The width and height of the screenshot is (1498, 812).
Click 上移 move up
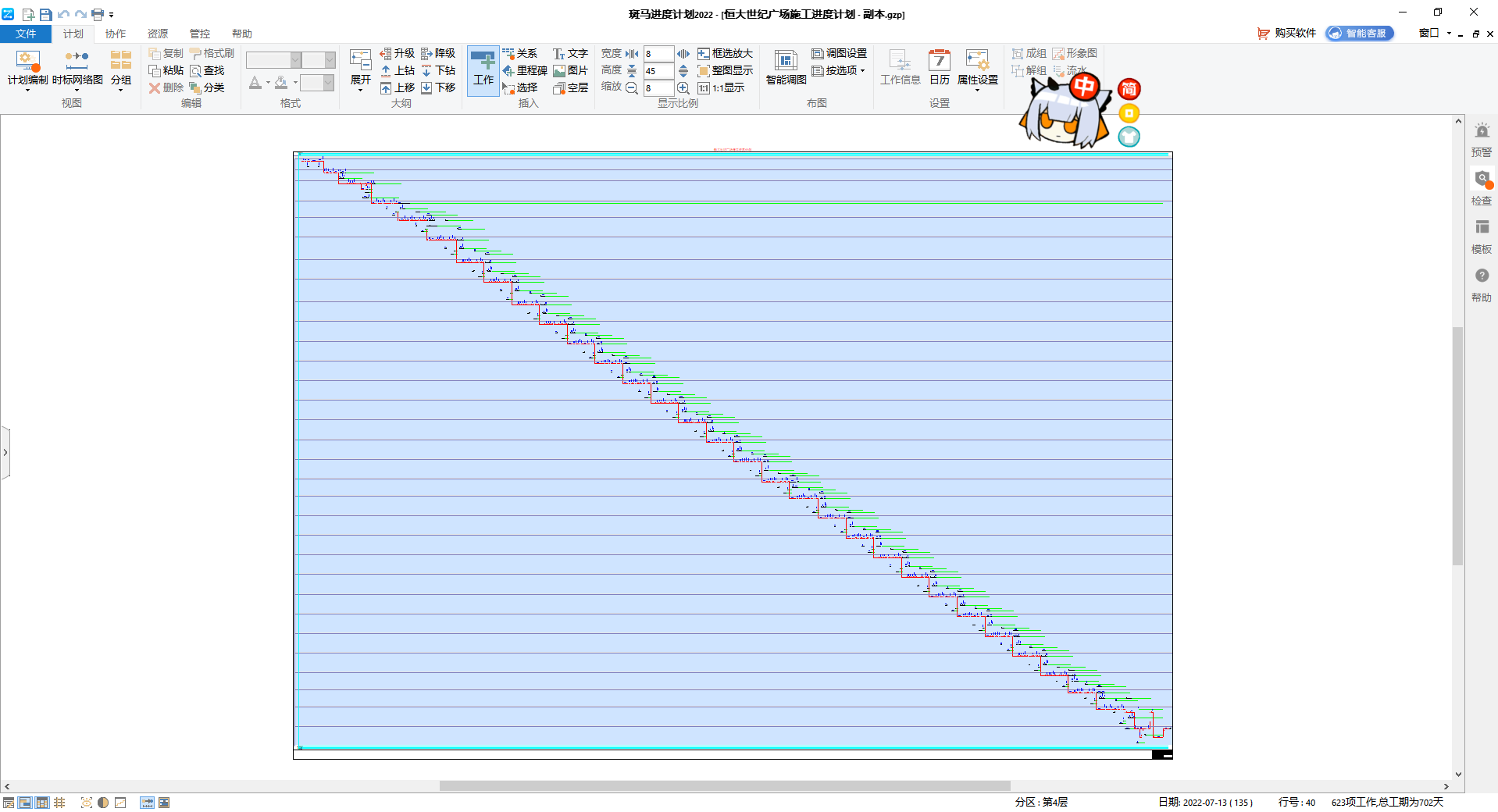397,87
